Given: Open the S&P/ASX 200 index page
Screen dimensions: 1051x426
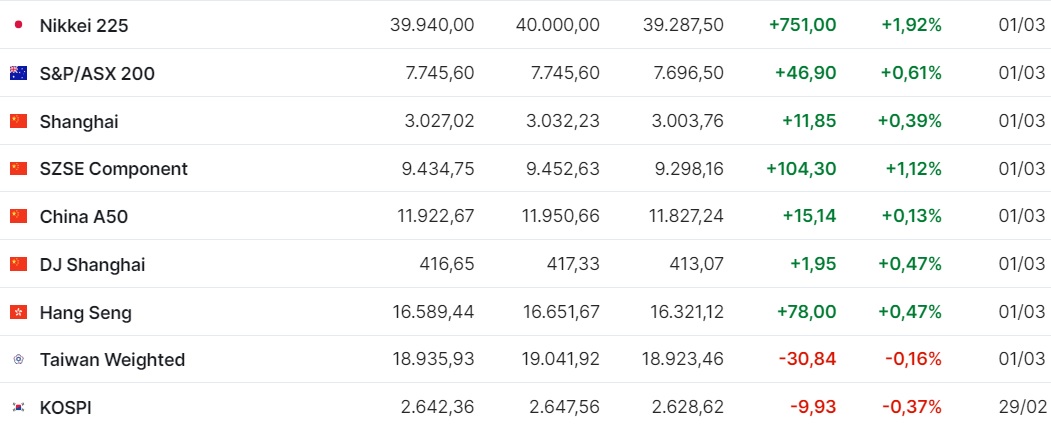Looking at the screenshot, I should 97,73.
